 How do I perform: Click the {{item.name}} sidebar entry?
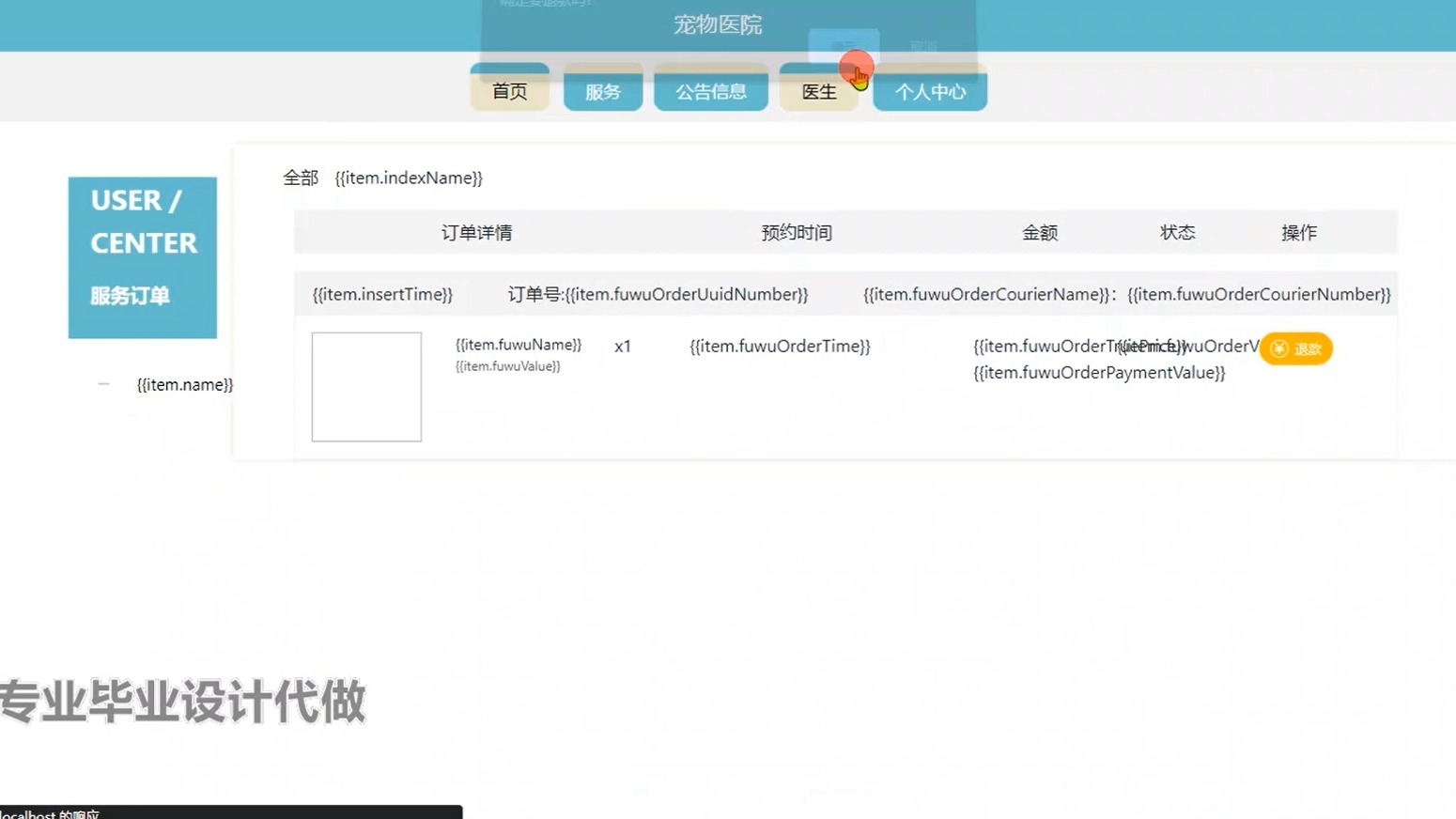[x=185, y=384]
